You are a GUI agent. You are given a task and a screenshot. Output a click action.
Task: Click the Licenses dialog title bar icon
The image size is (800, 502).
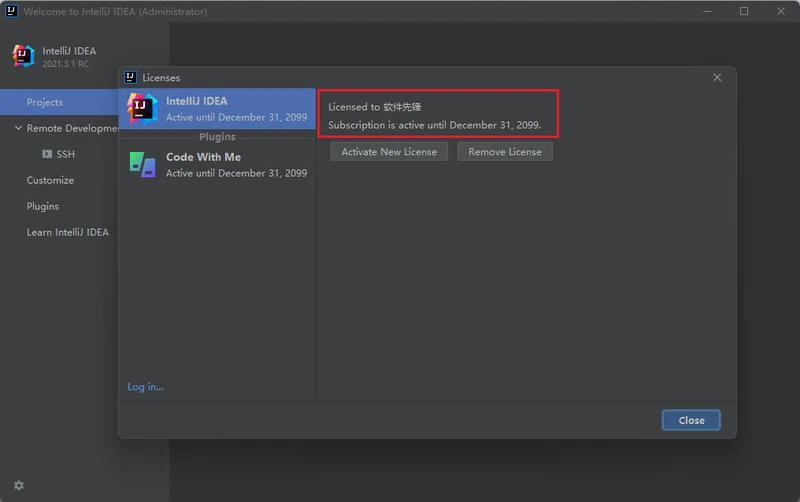pos(130,77)
